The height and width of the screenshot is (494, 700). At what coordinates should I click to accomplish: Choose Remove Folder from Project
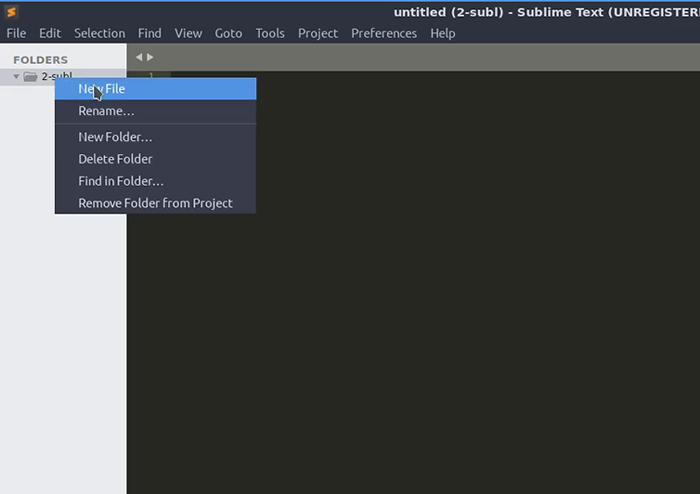(155, 203)
